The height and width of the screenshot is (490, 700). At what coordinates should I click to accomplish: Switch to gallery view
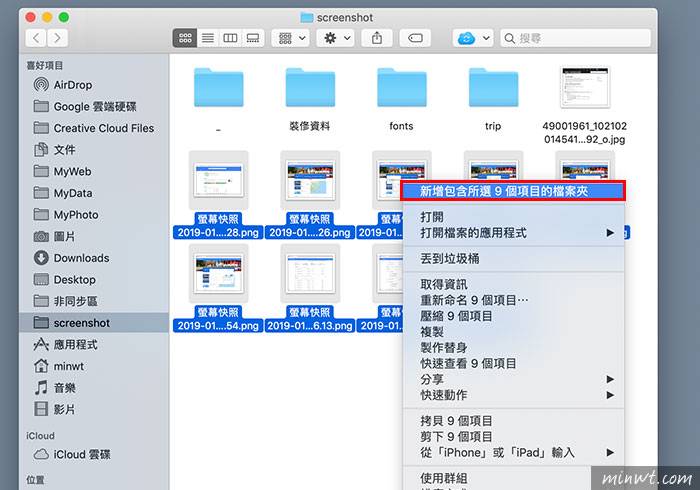coord(253,38)
